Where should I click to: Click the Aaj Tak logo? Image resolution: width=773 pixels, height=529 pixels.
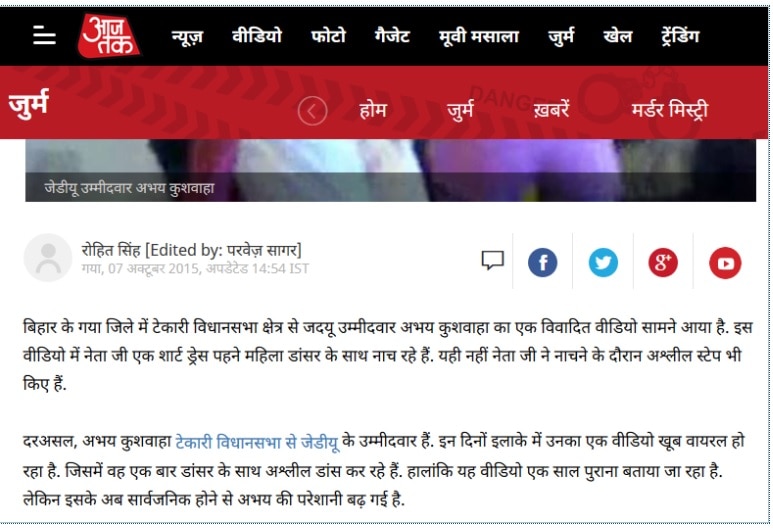click(x=108, y=35)
